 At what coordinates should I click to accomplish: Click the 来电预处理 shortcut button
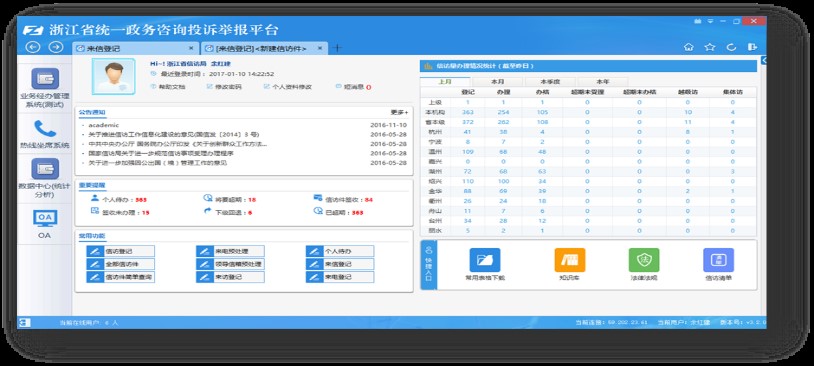230,251
